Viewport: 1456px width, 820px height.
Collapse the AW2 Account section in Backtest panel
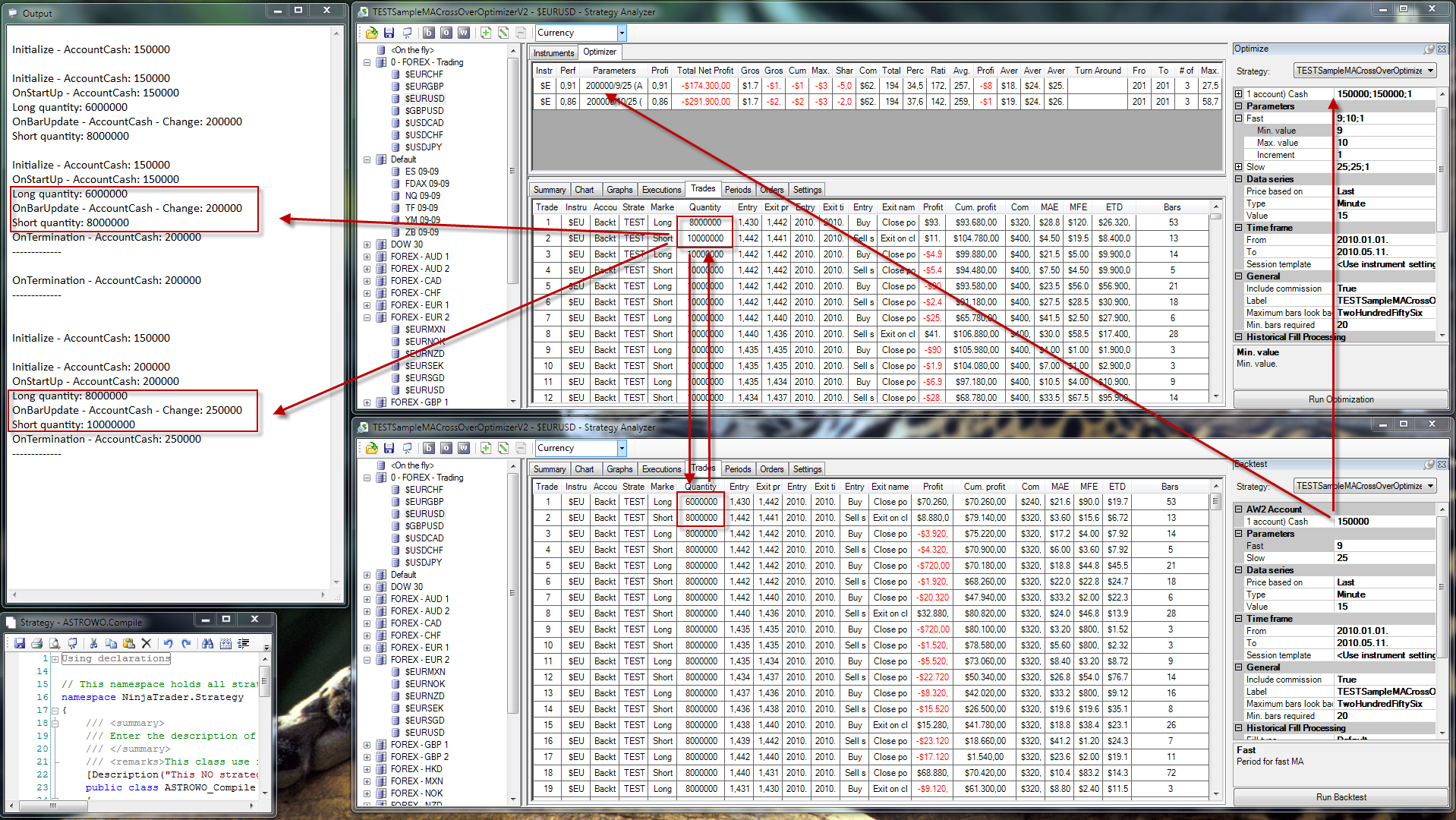1239,509
